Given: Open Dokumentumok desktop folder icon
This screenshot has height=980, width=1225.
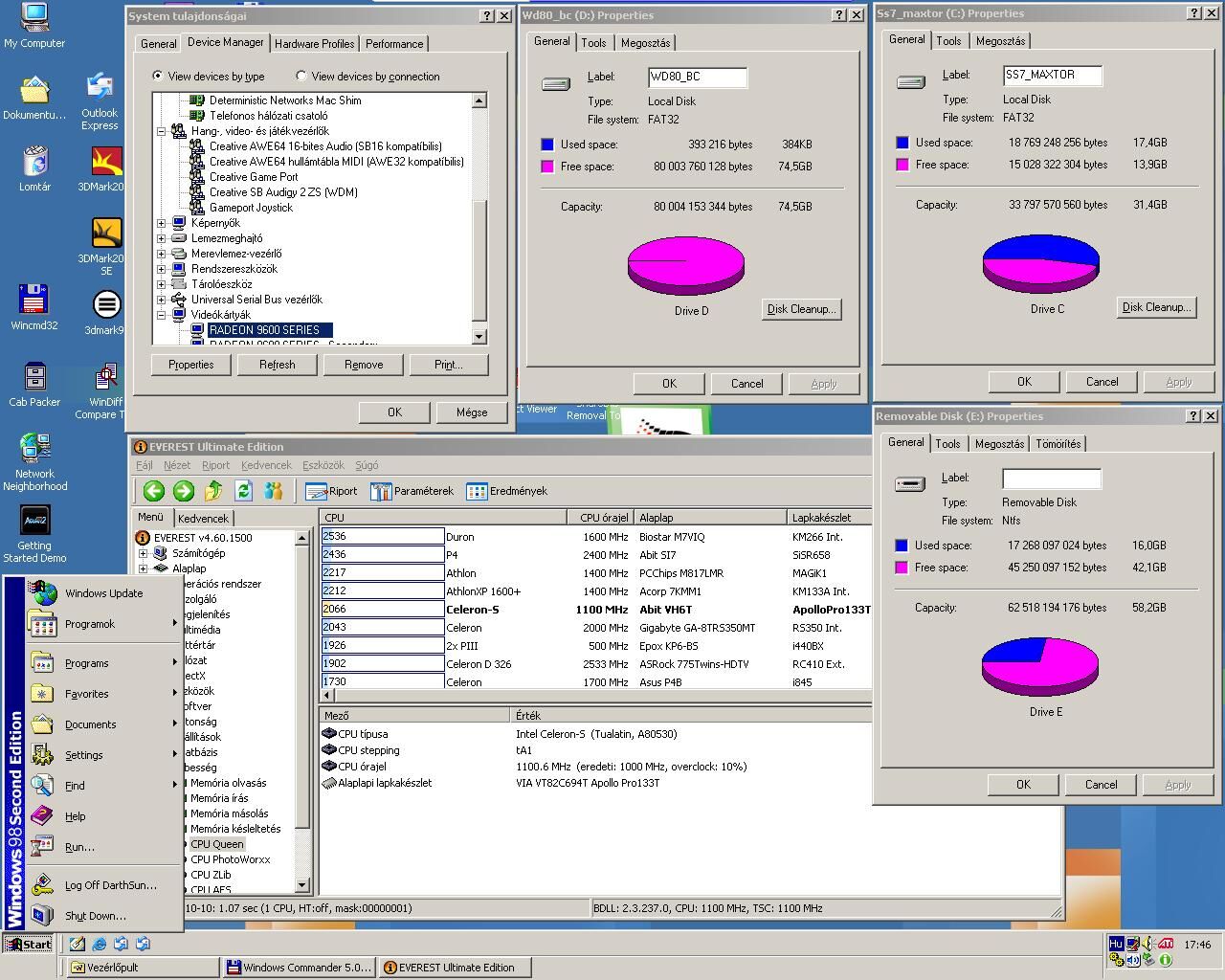Looking at the screenshot, I should tap(34, 97).
